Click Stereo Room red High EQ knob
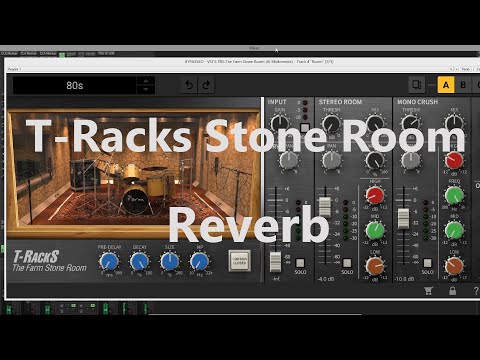480x360 pixels. (x=375, y=195)
